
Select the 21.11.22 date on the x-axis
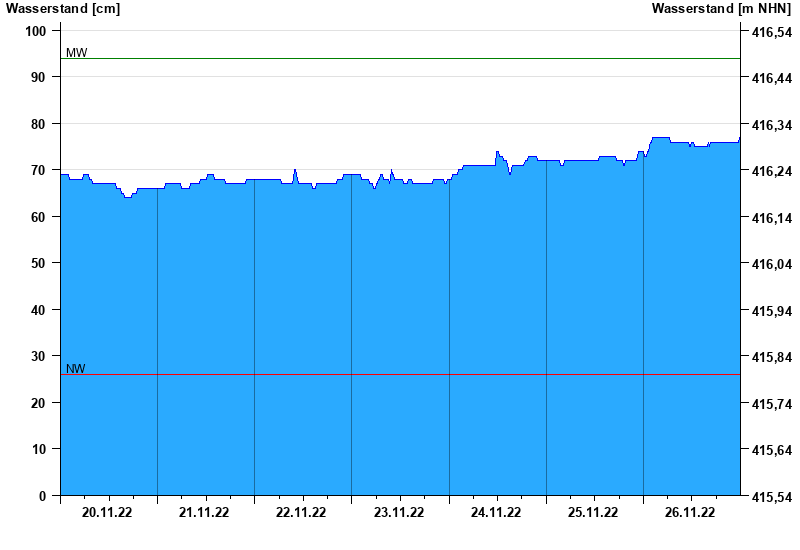(x=204, y=513)
